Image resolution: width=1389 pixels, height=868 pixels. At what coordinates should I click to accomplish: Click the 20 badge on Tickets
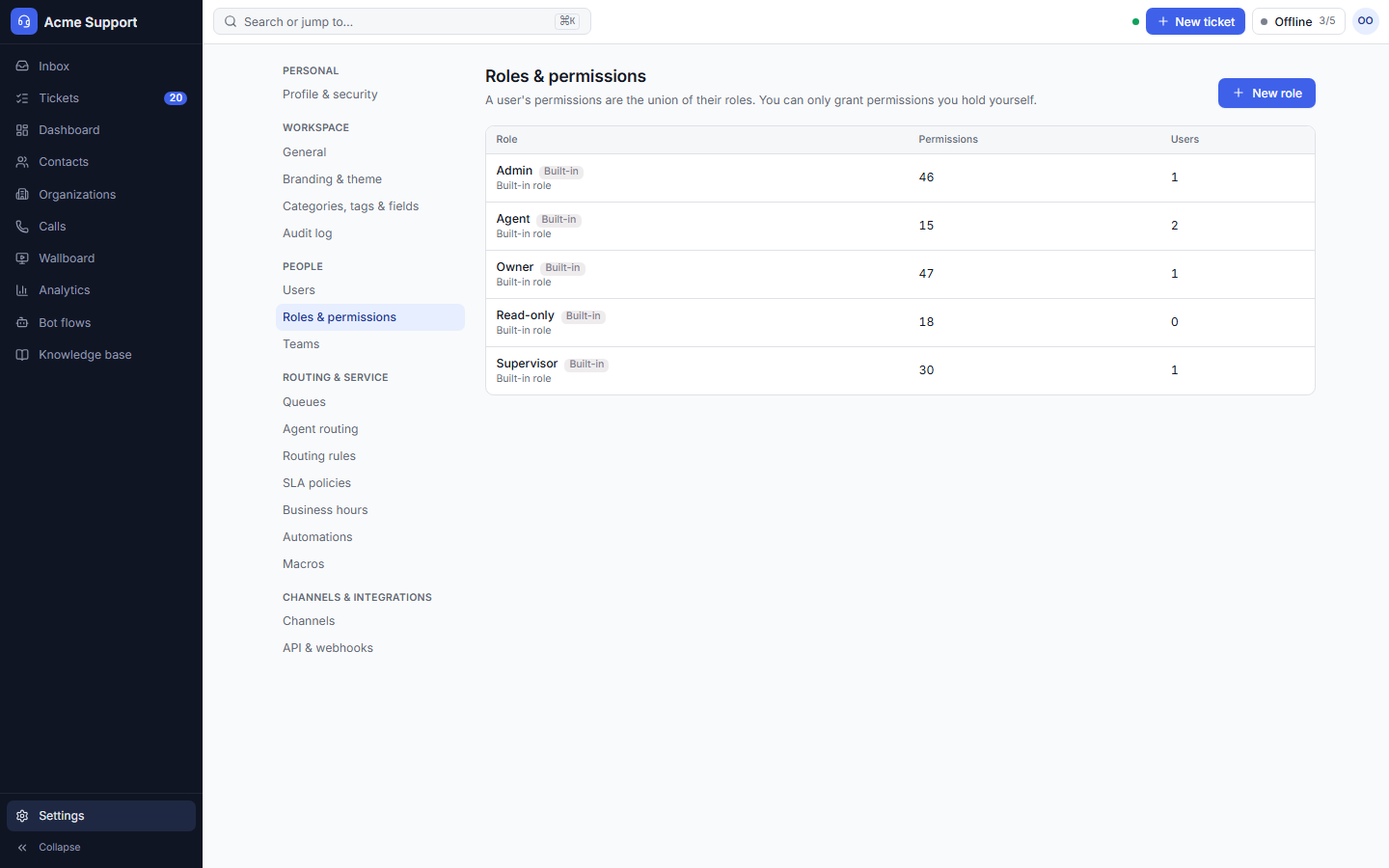(x=176, y=98)
